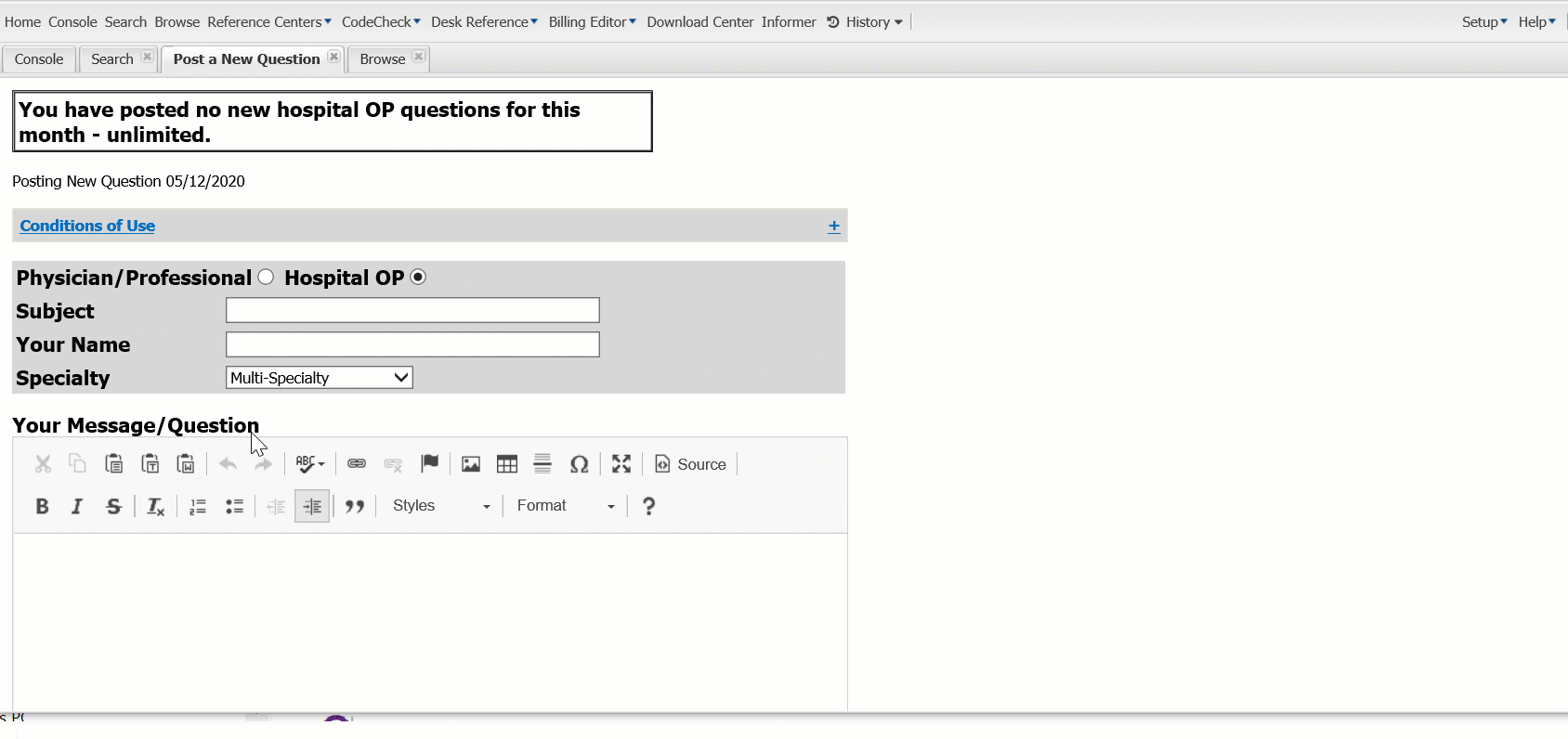Screen dimensions: 1568x739
Task: Click the Bold formatting icon
Action: pos(42,506)
